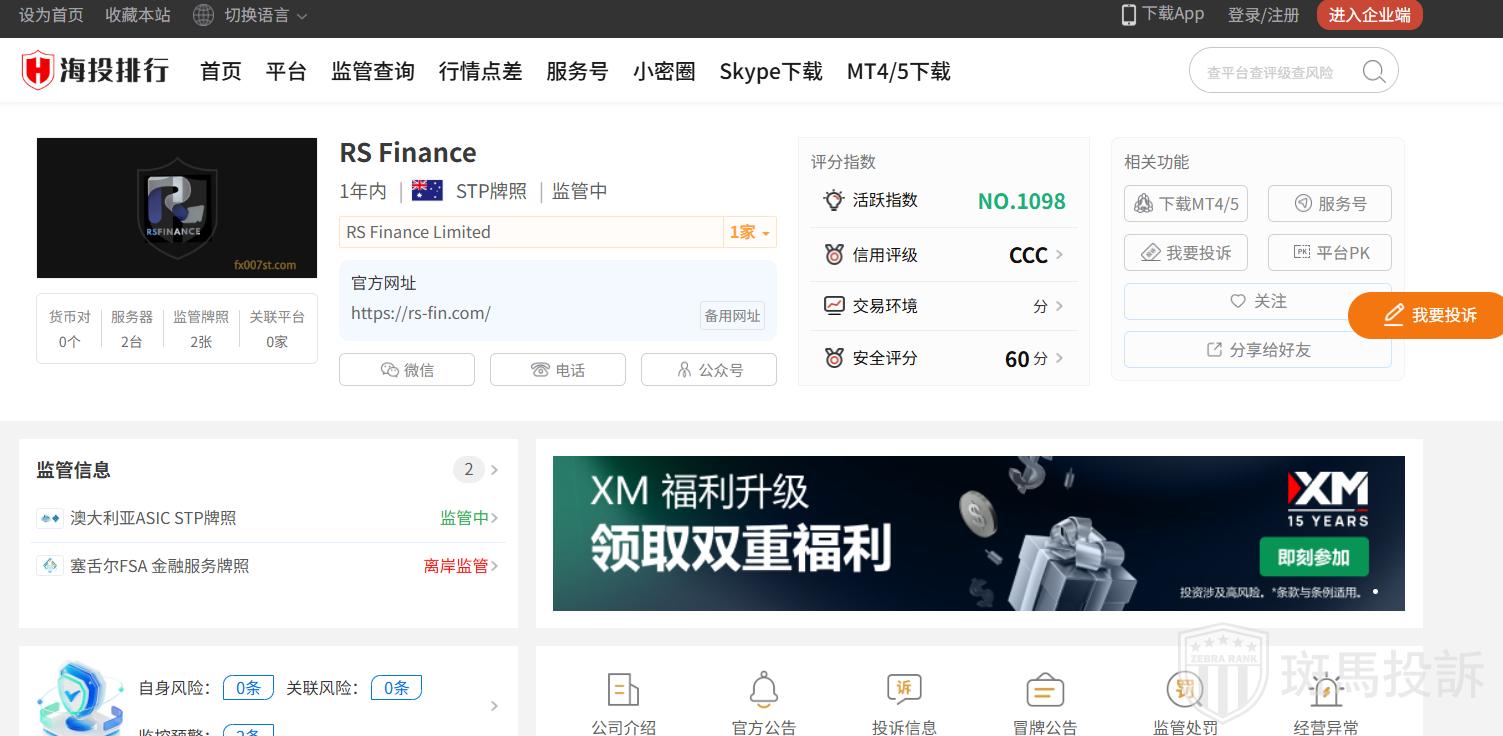Open the 1家 company dropdown
This screenshot has height=736, width=1503.
(x=749, y=232)
